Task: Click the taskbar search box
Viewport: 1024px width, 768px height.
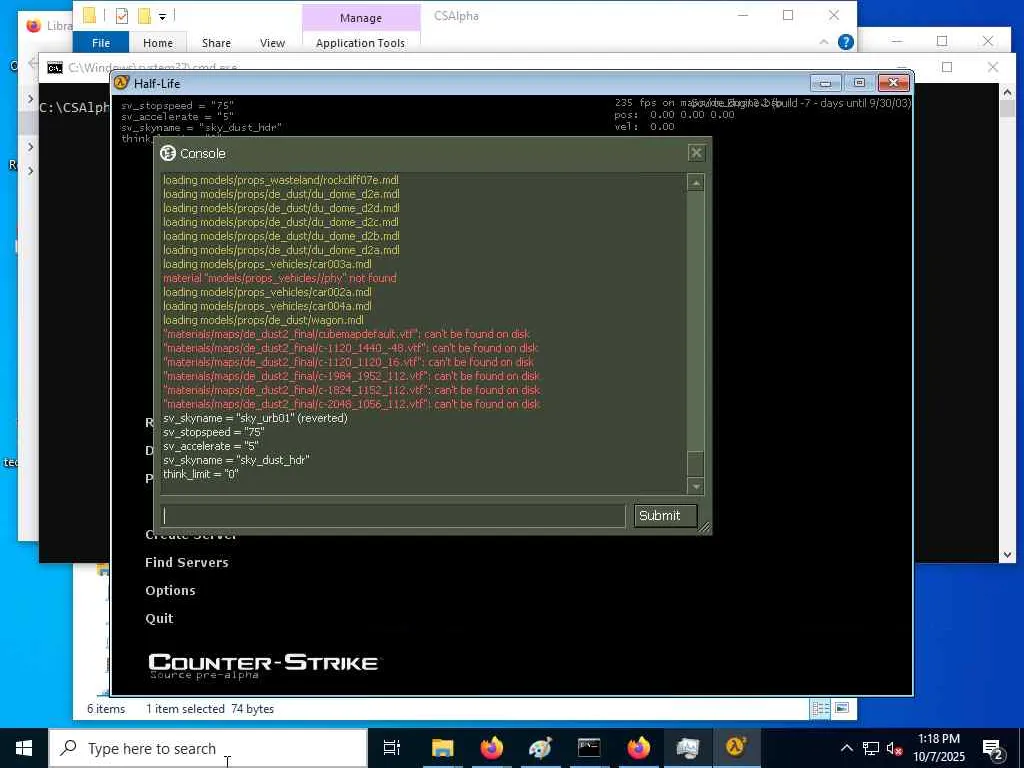Action: (208, 748)
